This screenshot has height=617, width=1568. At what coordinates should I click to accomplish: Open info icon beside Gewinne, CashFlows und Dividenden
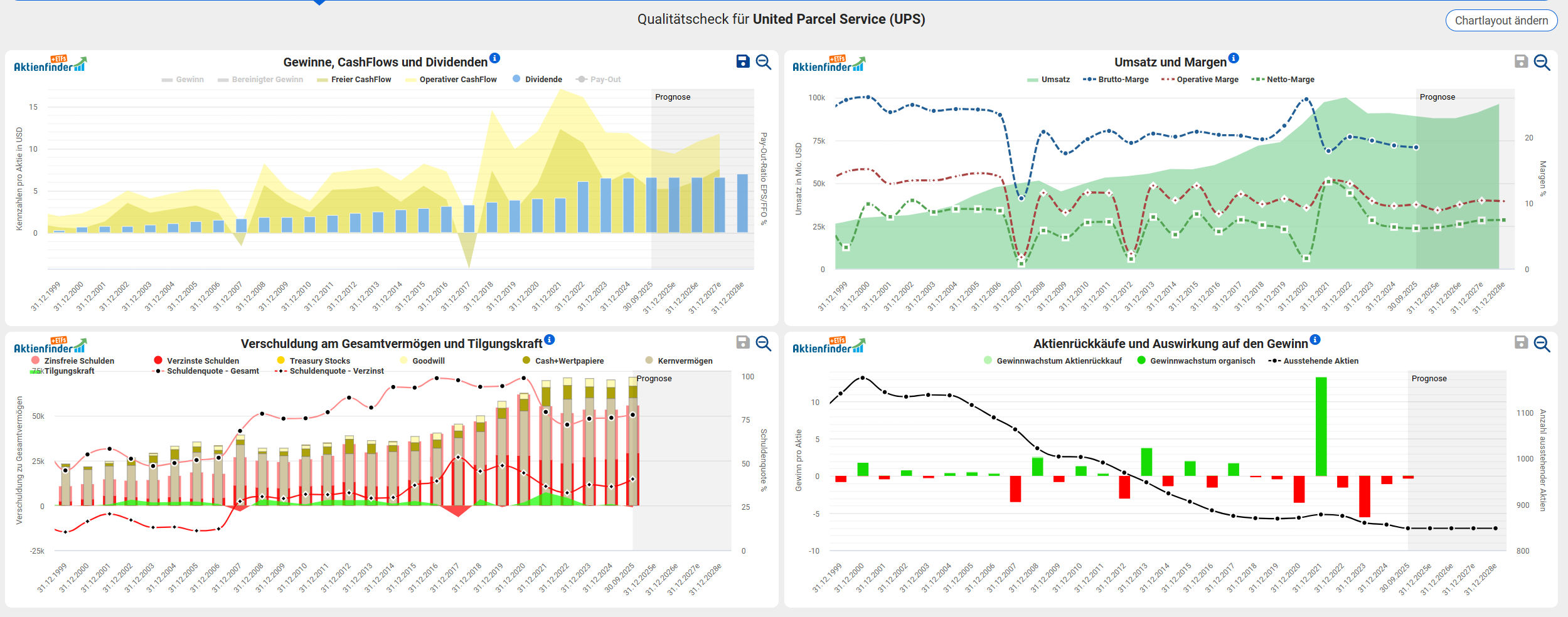(495, 58)
